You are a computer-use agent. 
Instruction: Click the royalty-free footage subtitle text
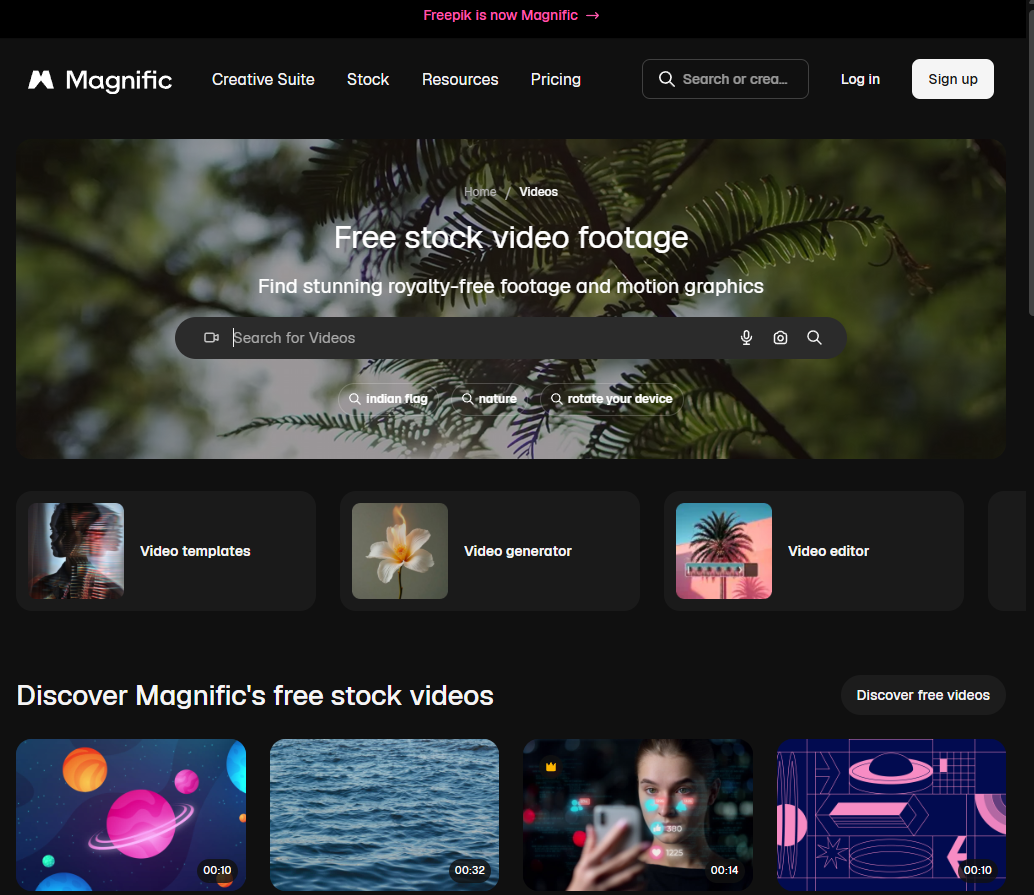(x=511, y=286)
